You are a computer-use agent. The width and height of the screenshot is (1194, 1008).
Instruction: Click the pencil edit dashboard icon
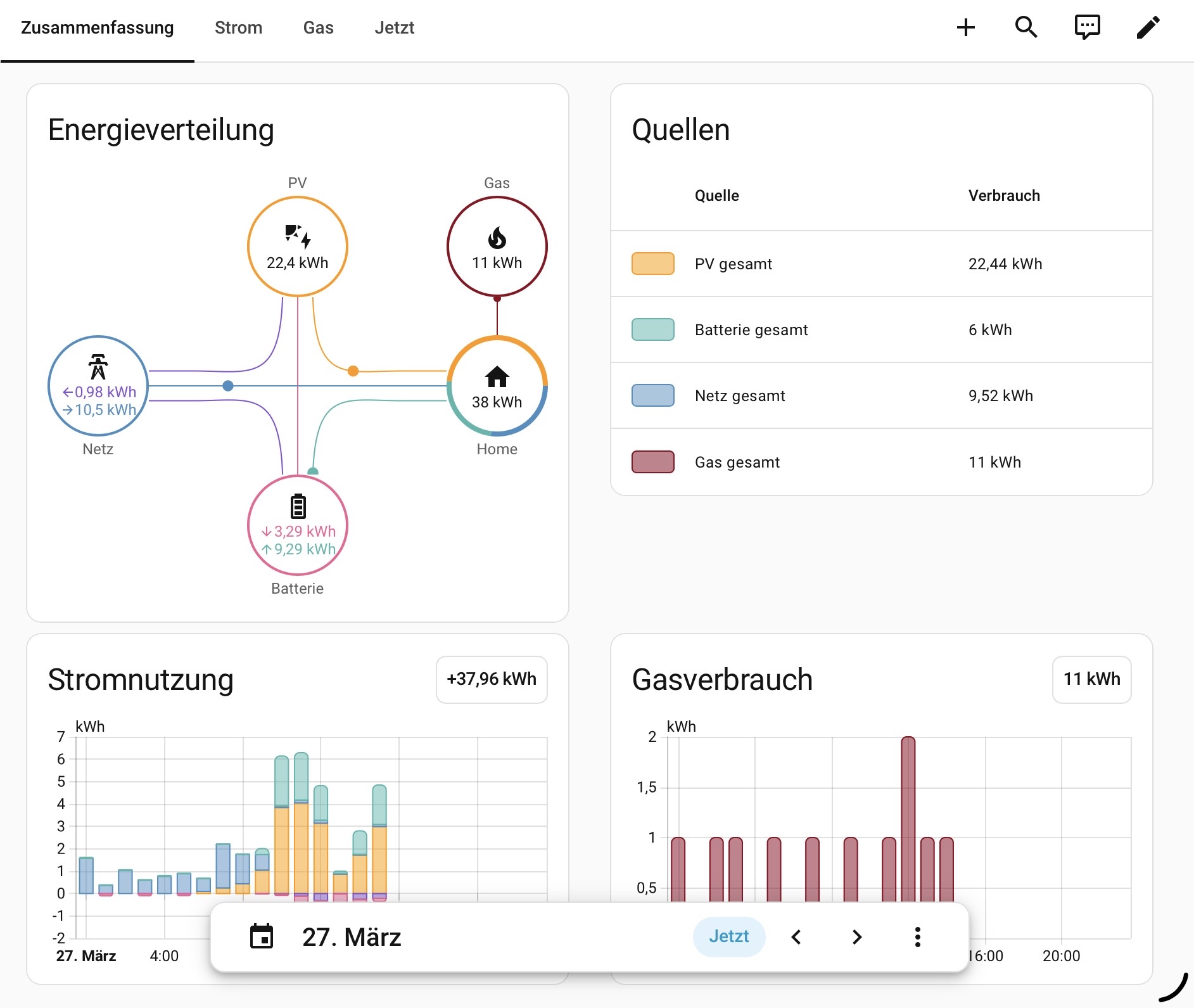coord(1148,27)
